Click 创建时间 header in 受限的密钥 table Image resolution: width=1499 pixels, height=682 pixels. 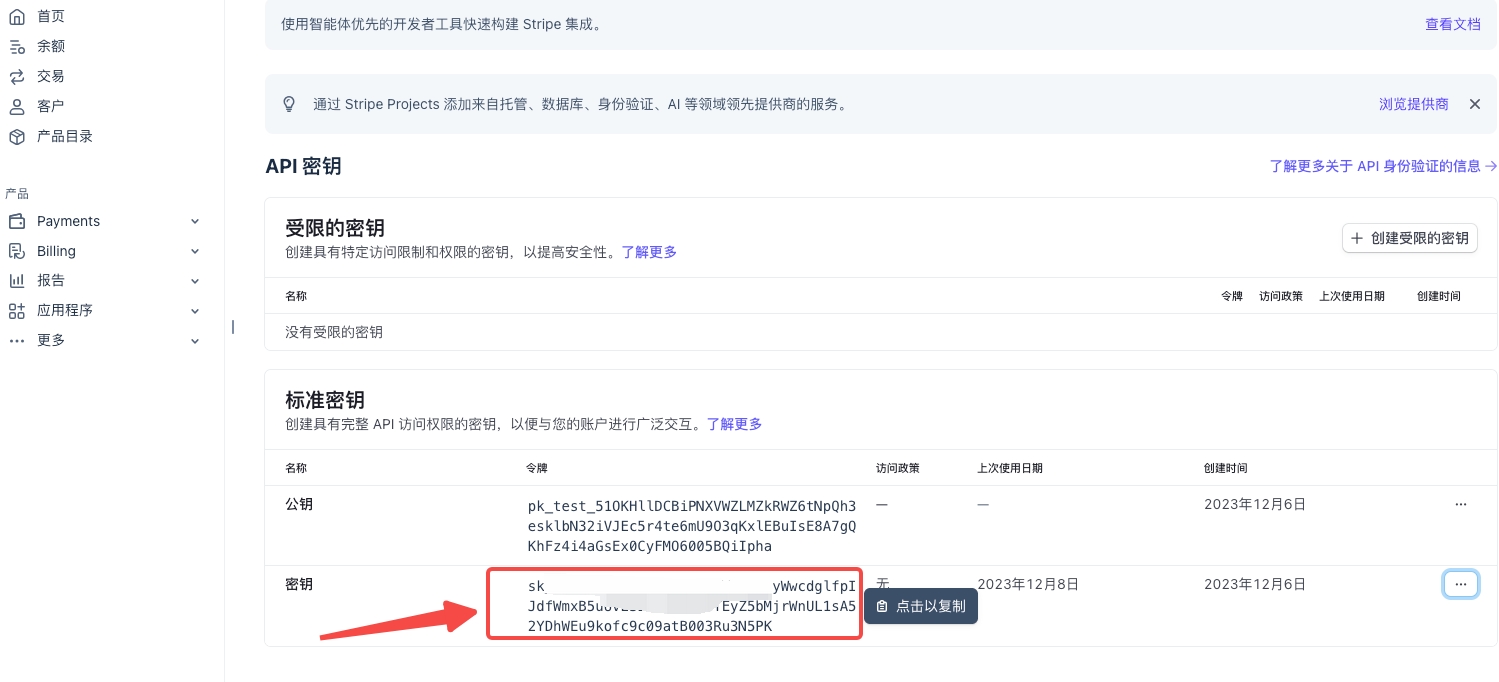1439,296
